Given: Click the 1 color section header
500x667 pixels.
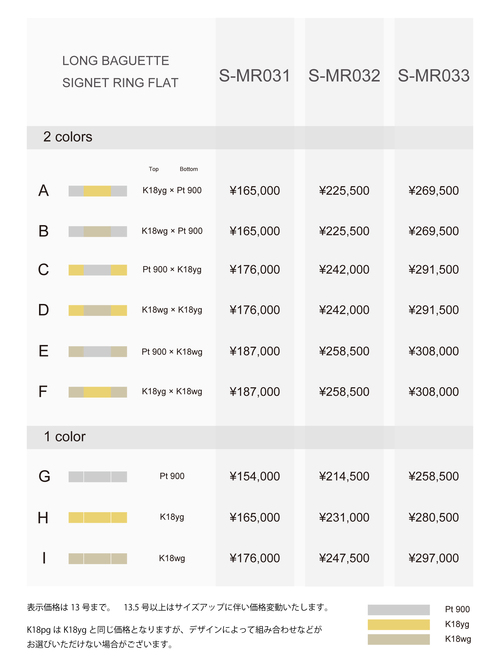Looking at the screenshot, I should [x=250, y=437].
